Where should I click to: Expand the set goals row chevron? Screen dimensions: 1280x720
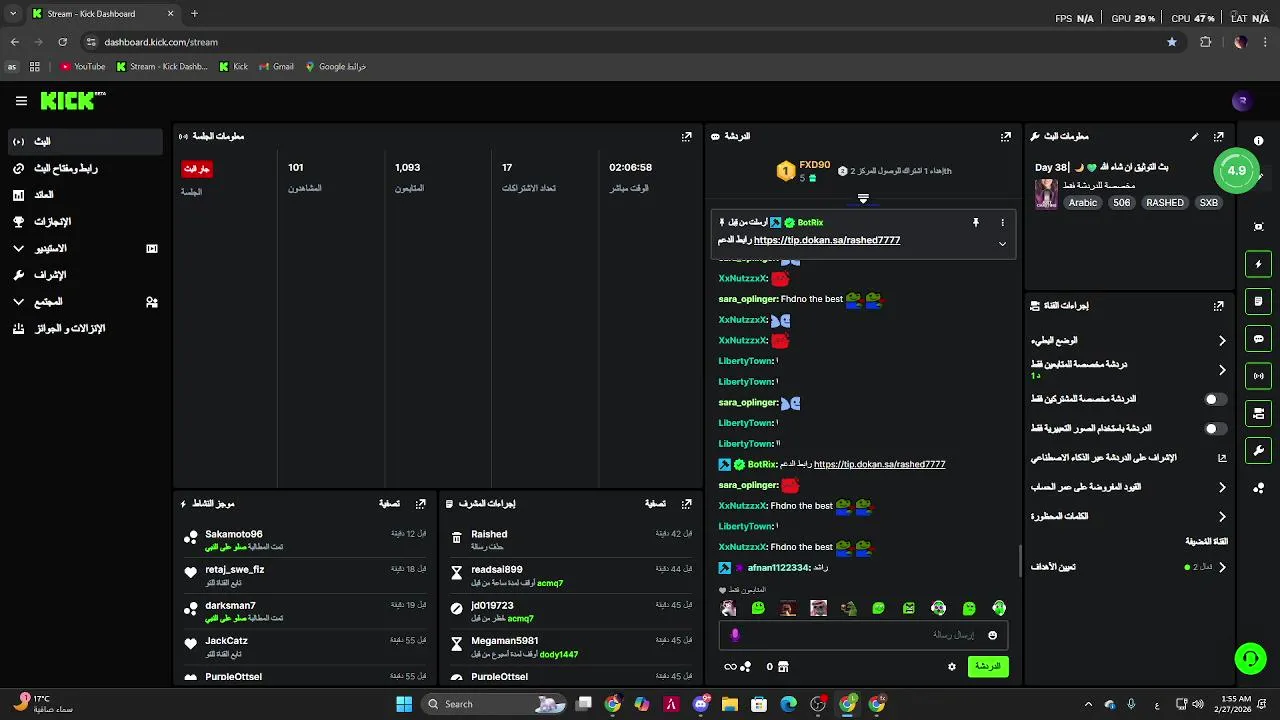tap(1222, 567)
